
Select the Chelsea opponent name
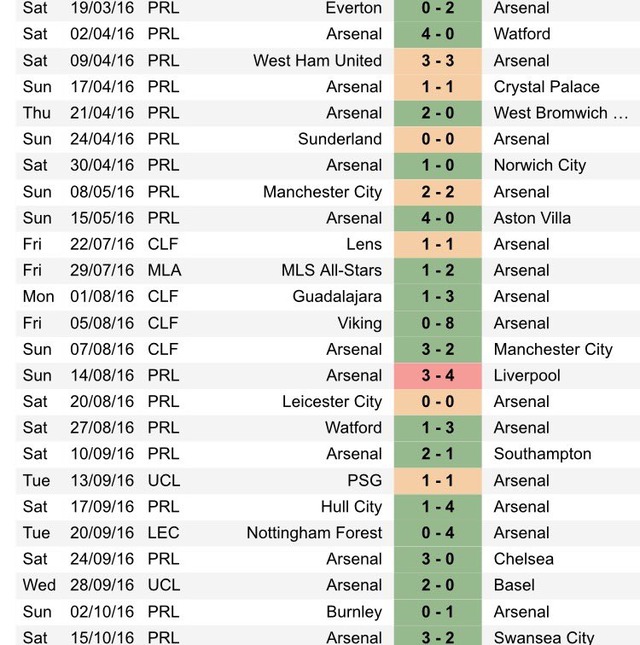pyautogui.click(x=523, y=559)
